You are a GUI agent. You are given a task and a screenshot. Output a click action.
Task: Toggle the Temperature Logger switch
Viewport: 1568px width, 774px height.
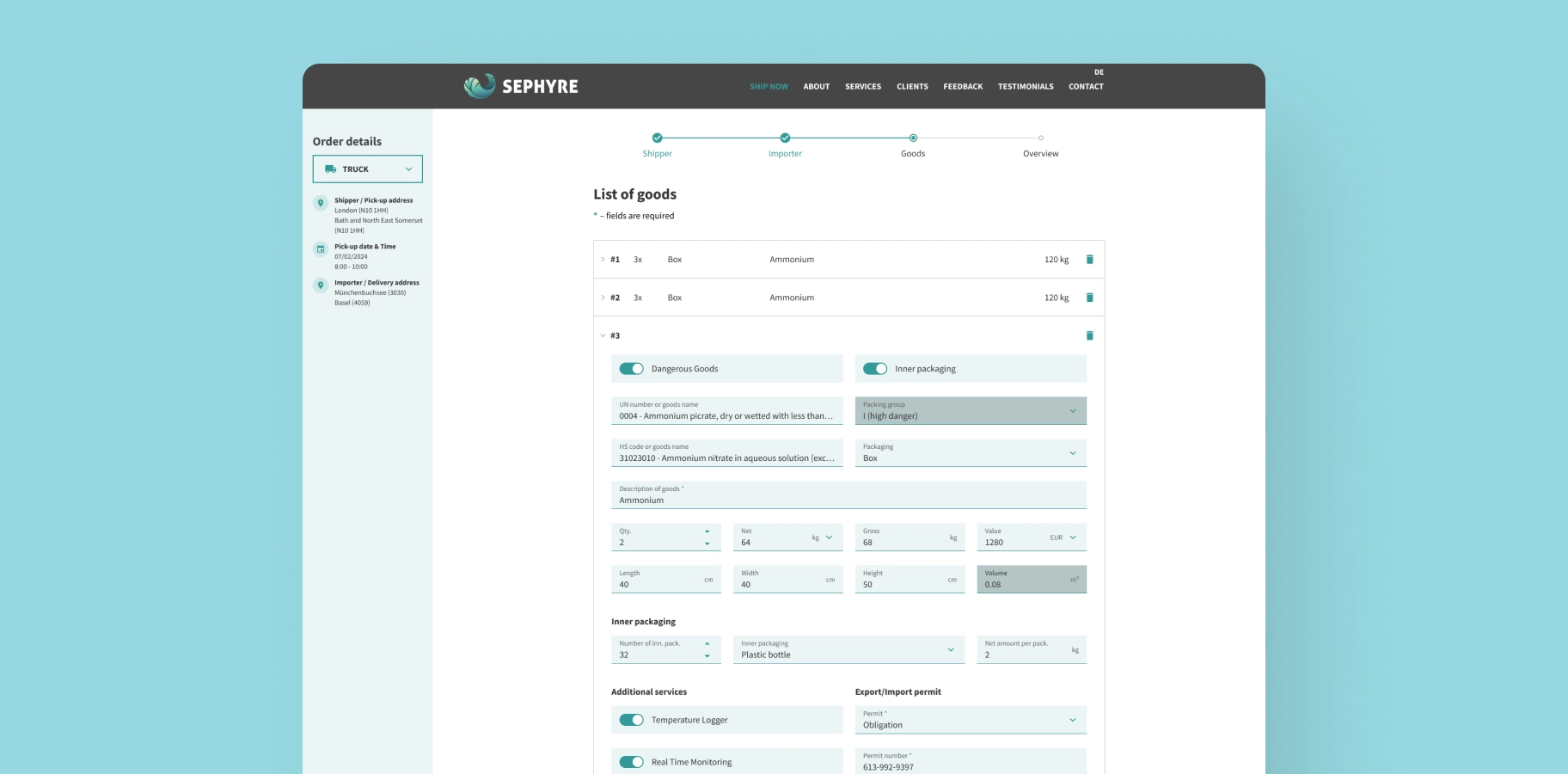click(631, 720)
